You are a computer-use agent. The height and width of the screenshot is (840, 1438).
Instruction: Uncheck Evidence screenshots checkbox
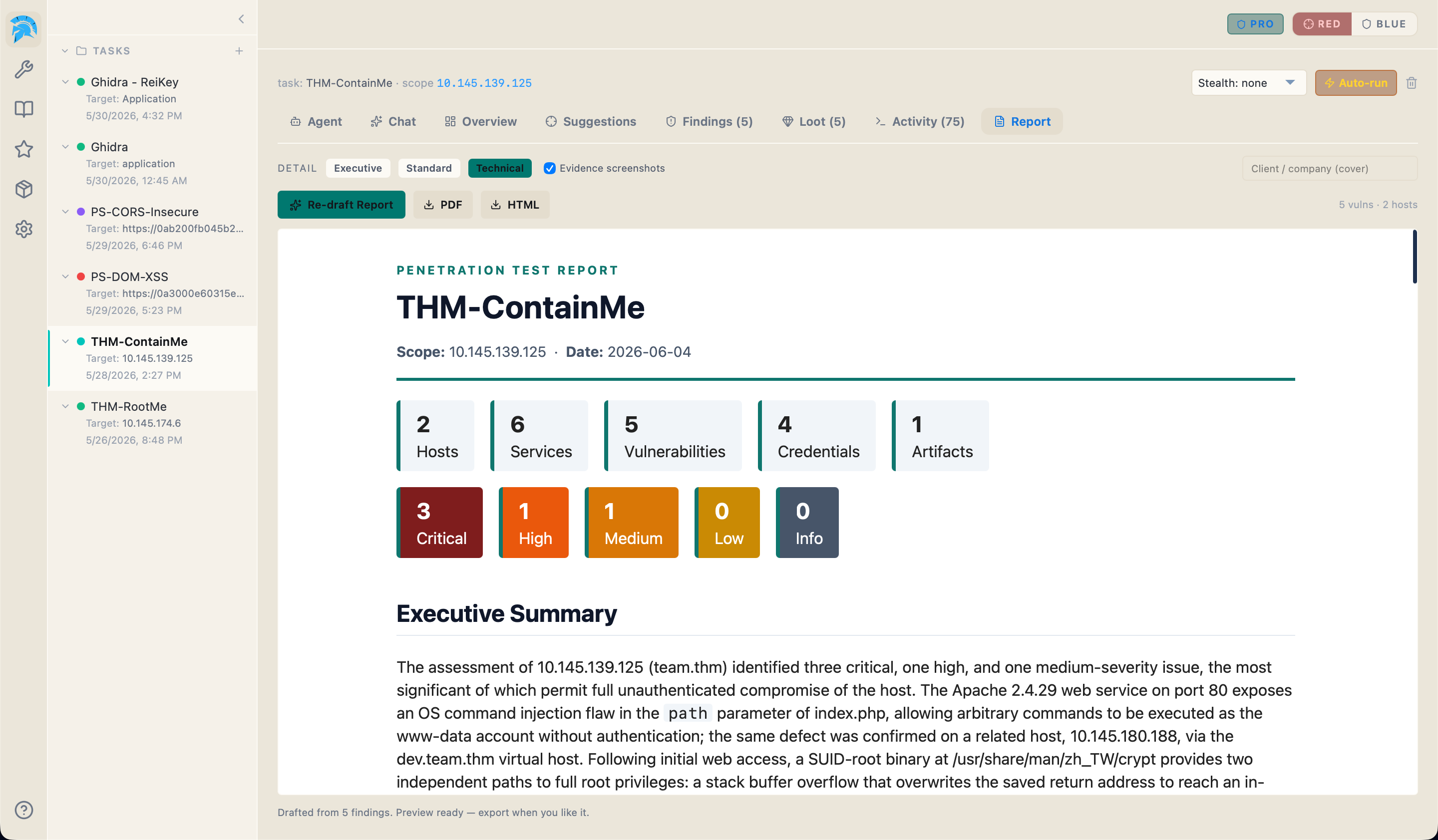[x=549, y=168]
